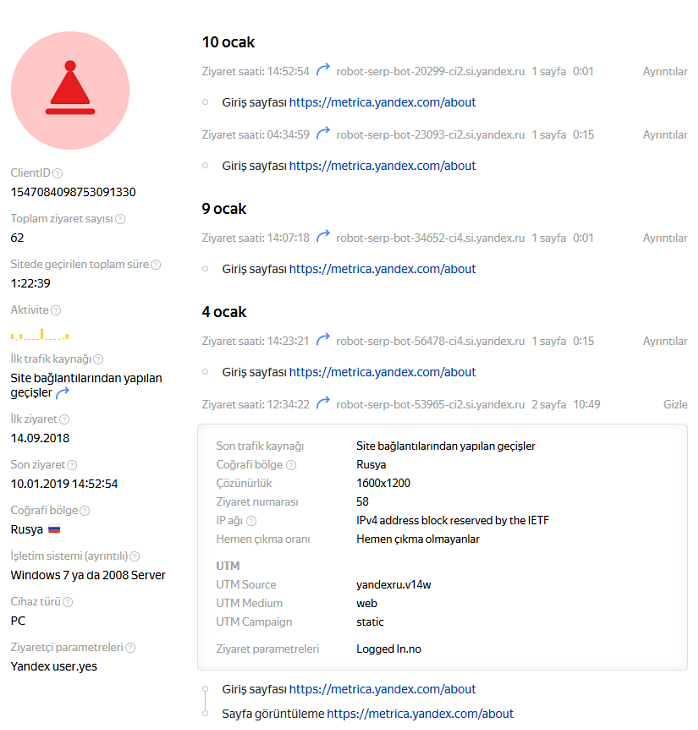Click IPv4 address block reserved text
Image resolution: width=698 pixels, height=730 pixels.
click(x=453, y=520)
